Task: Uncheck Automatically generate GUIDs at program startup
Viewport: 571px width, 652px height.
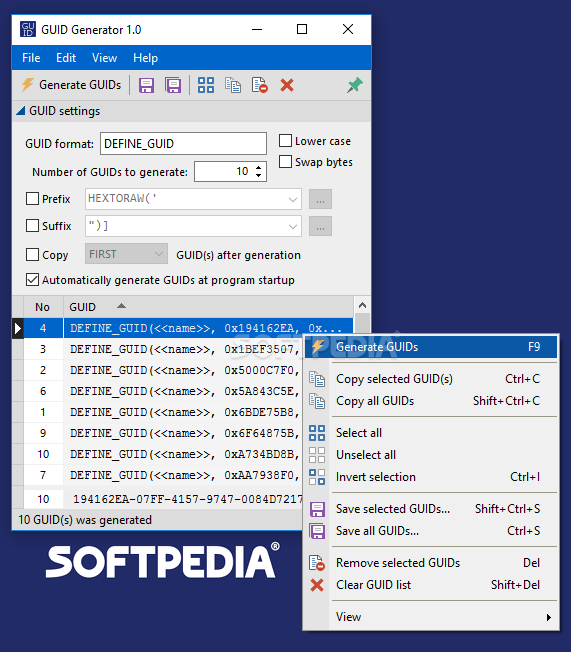Action: (32, 279)
